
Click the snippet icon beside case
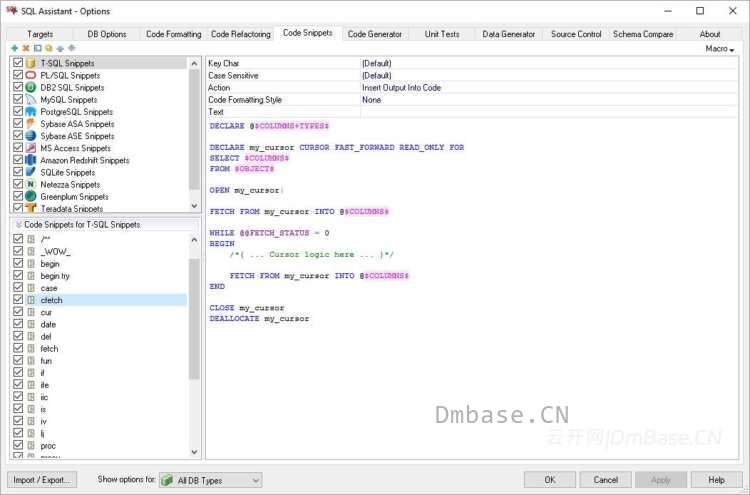[31, 288]
